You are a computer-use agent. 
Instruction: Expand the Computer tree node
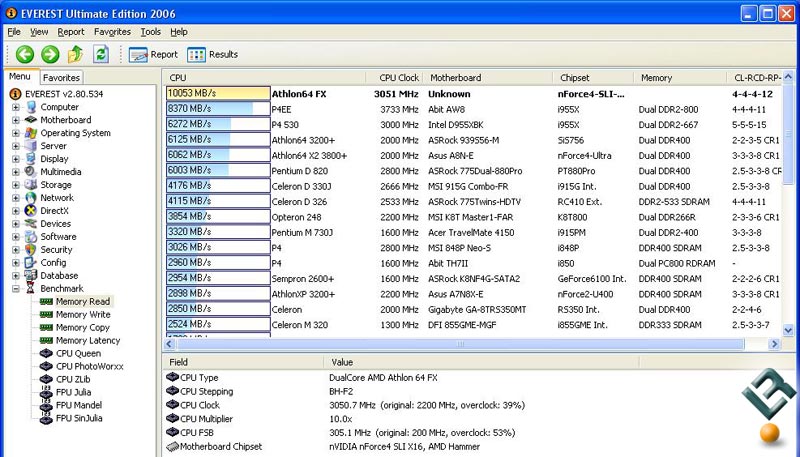point(16,107)
